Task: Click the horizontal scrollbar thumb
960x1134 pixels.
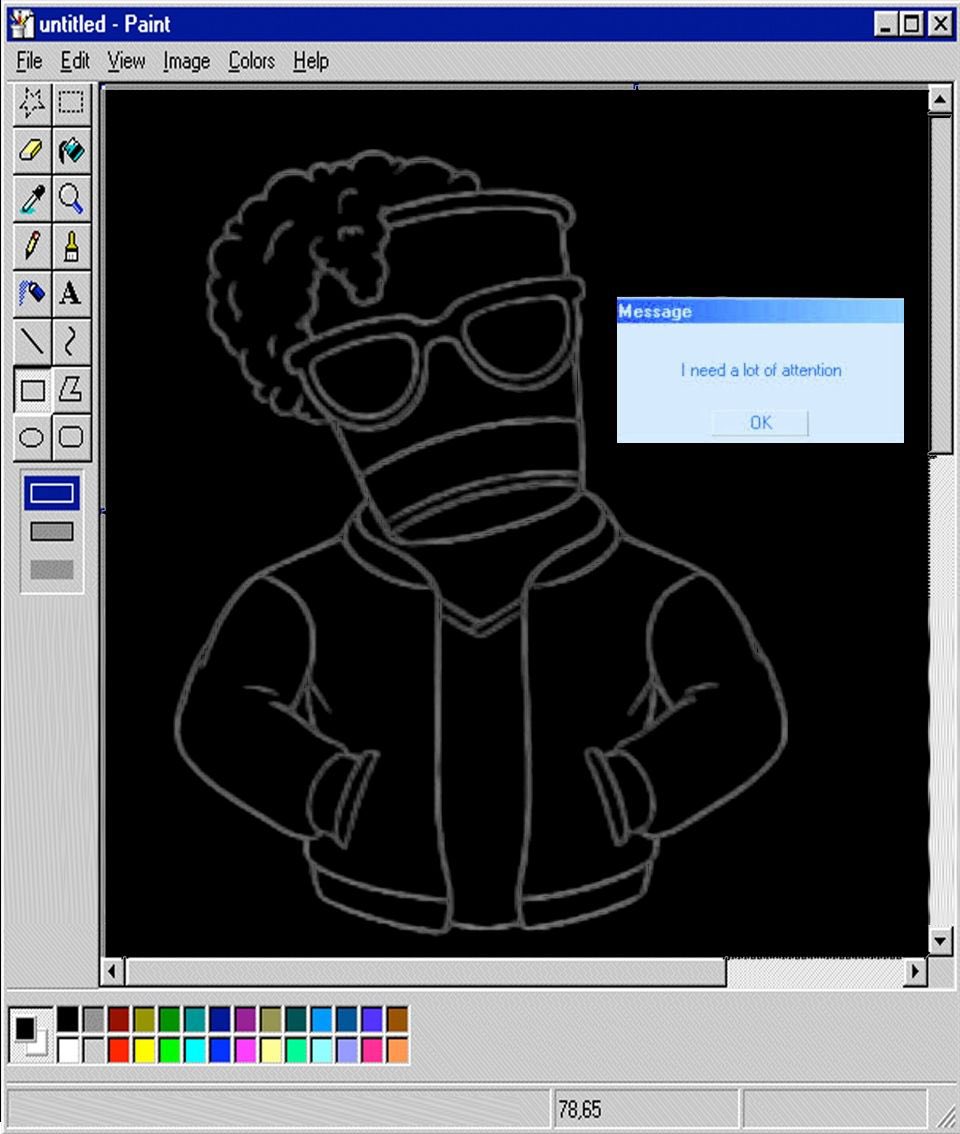Action: click(425, 971)
